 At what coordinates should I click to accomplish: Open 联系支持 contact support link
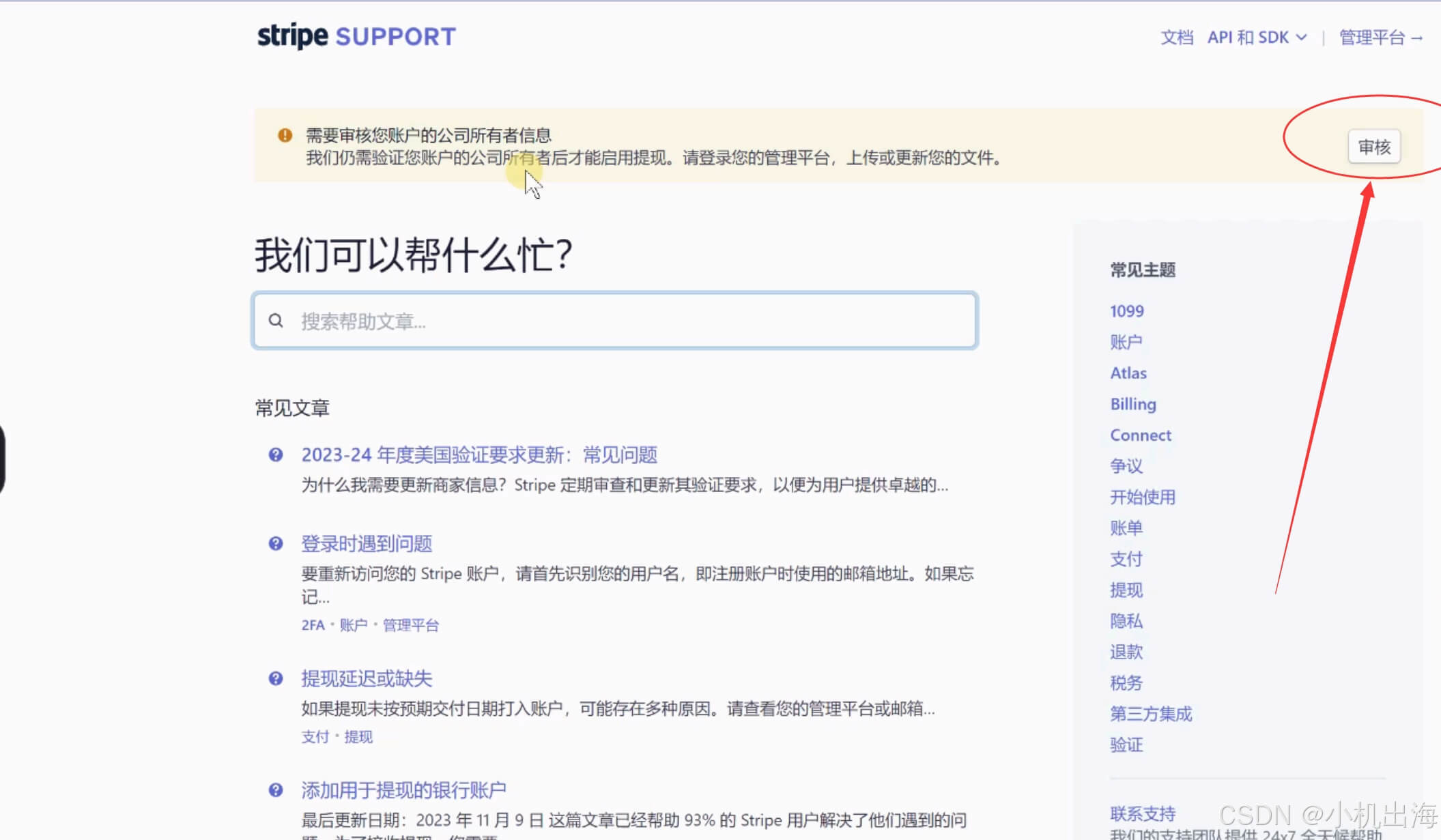1142,813
